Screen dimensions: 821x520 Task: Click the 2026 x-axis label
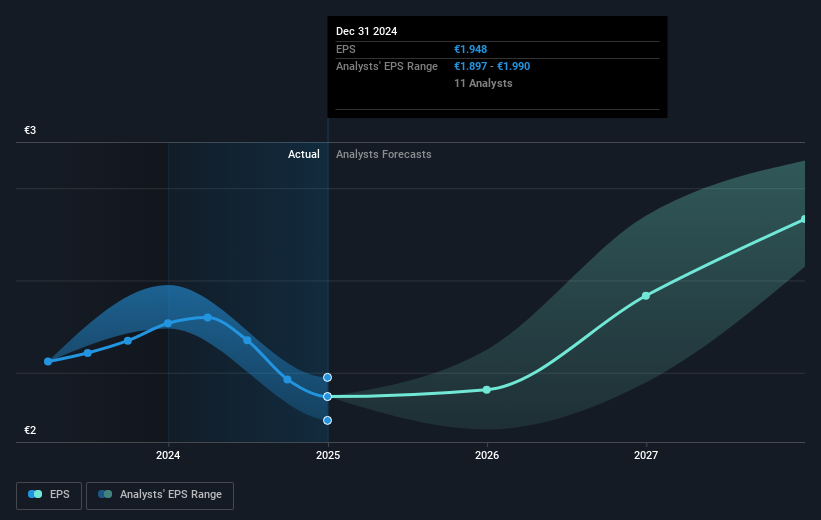(487, 456)
